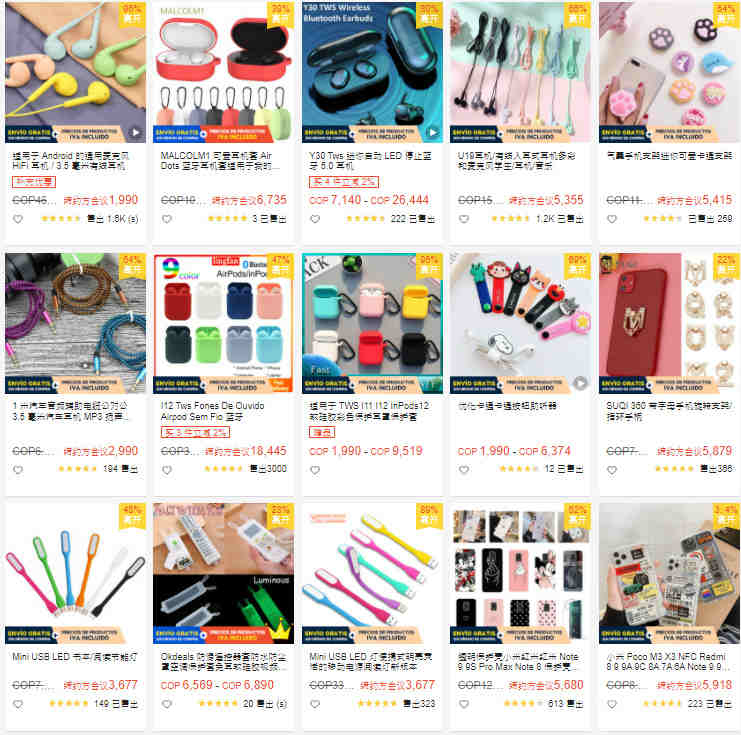This screenshot has height=735, width=741.
Task: Favorite the Android HiFi wired earphones heart
Action: tap(18, 219)
